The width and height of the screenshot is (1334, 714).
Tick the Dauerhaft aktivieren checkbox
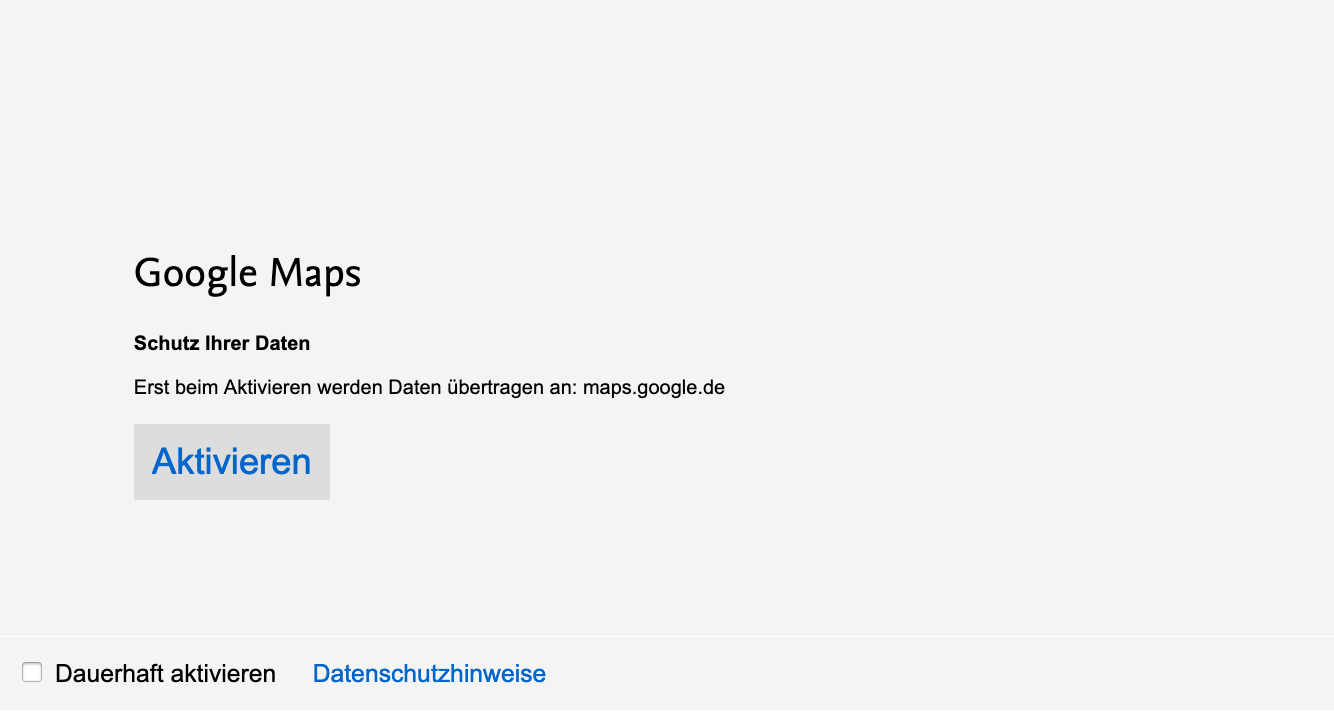tap(32, 673)
